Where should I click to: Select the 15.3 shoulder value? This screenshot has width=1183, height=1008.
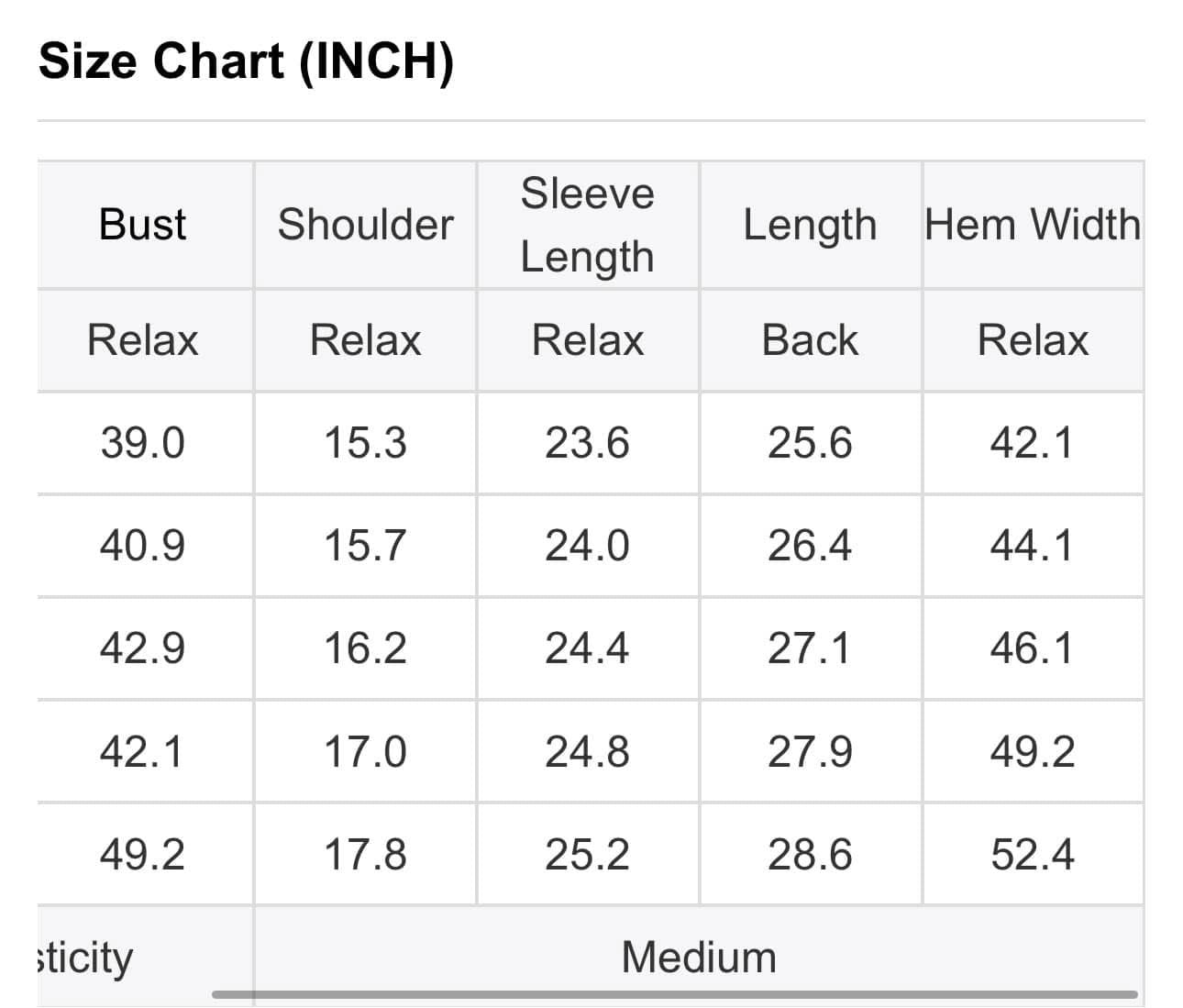tap(365, 443)
